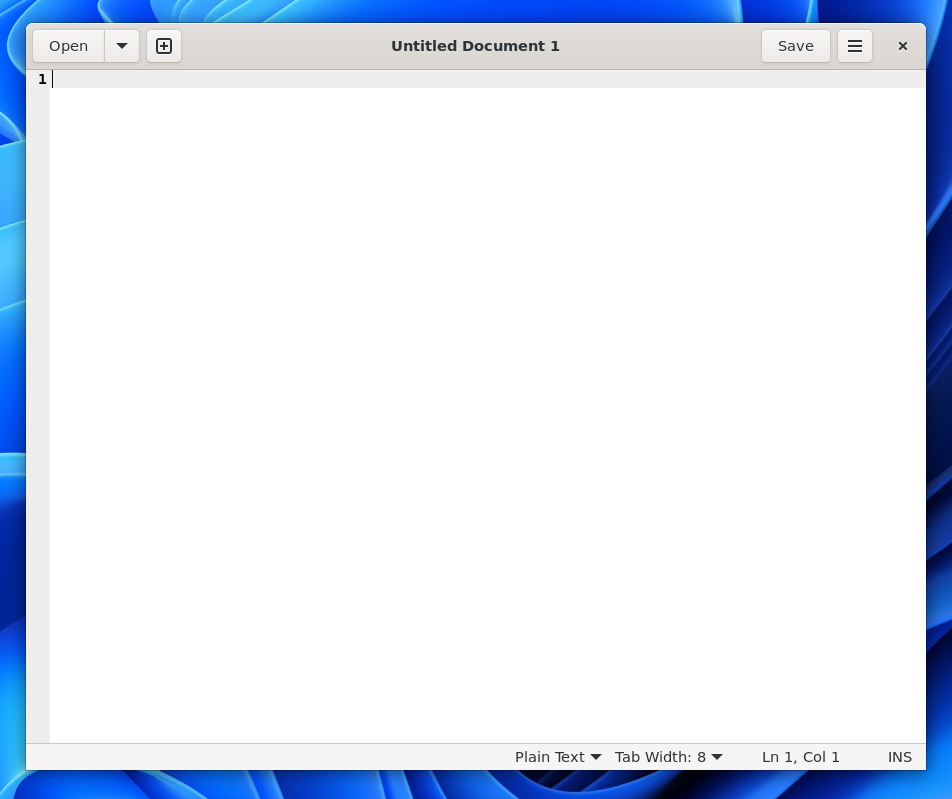Click the INS insert mode indicator
The height and width of the screenshot is (799, 952).
[899, 757]
